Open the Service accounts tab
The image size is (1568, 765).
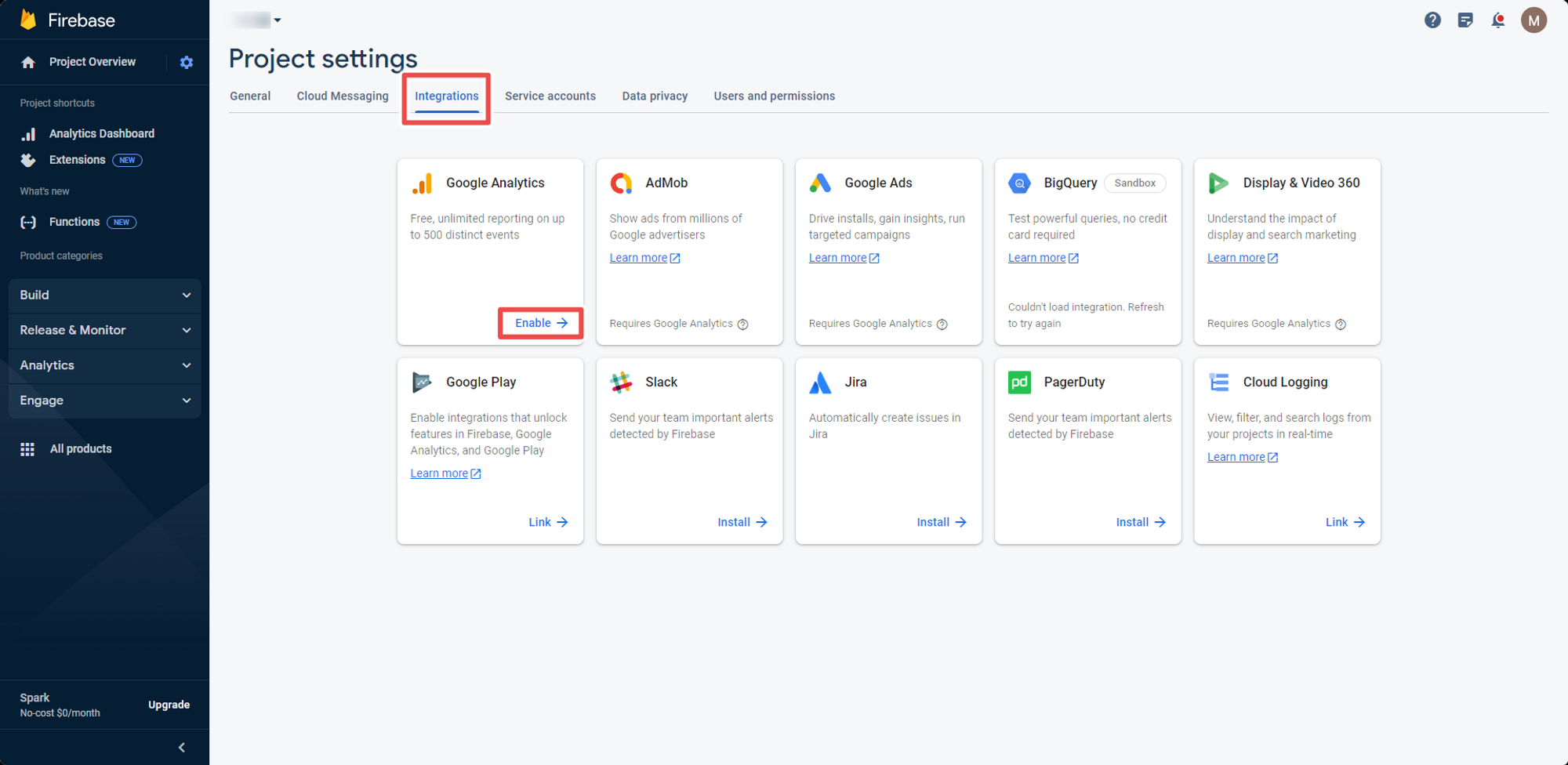[x=550, y=96]
